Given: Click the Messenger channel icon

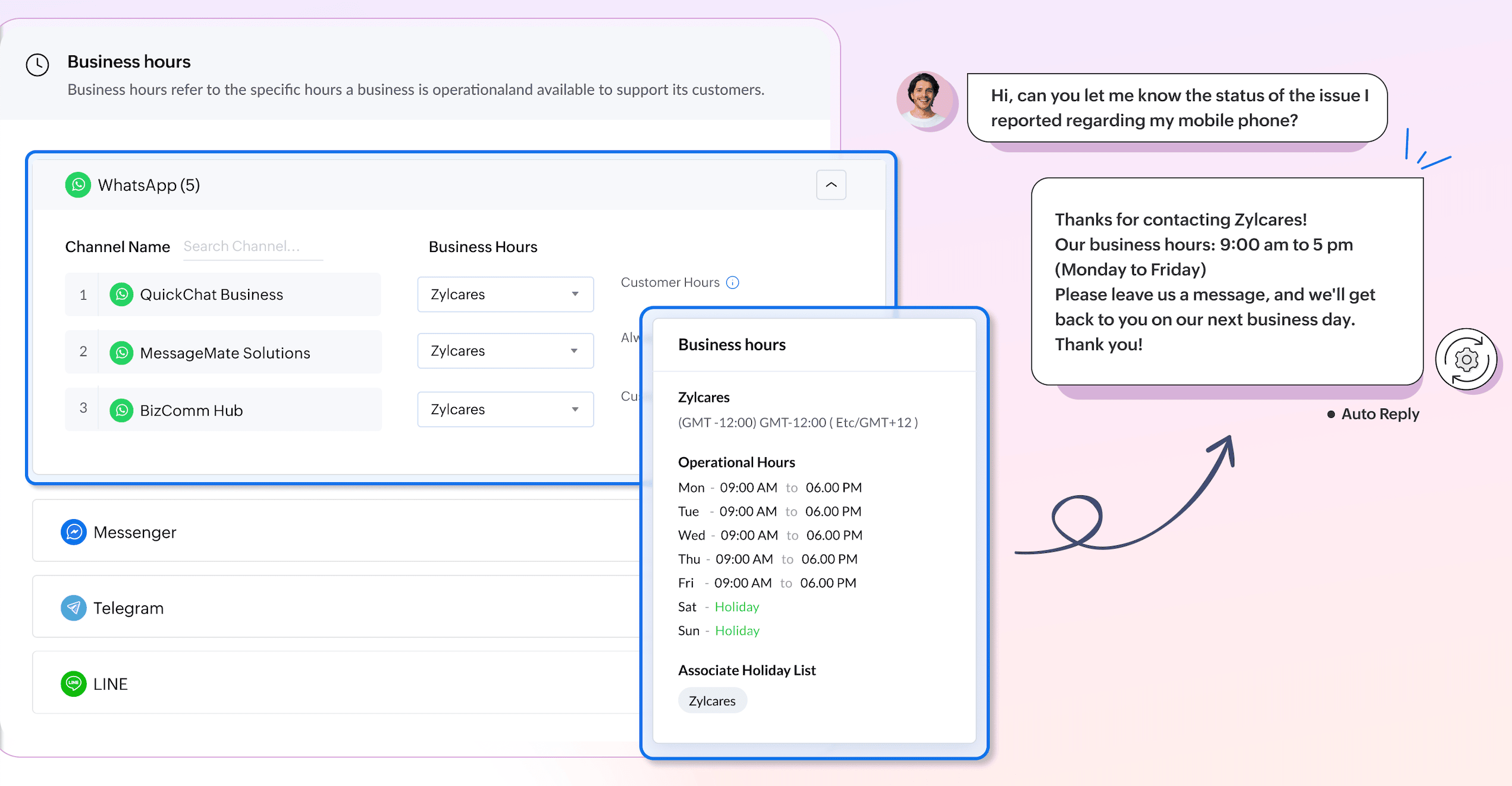Looking at the screenshot, I should (x=74, y=532).
